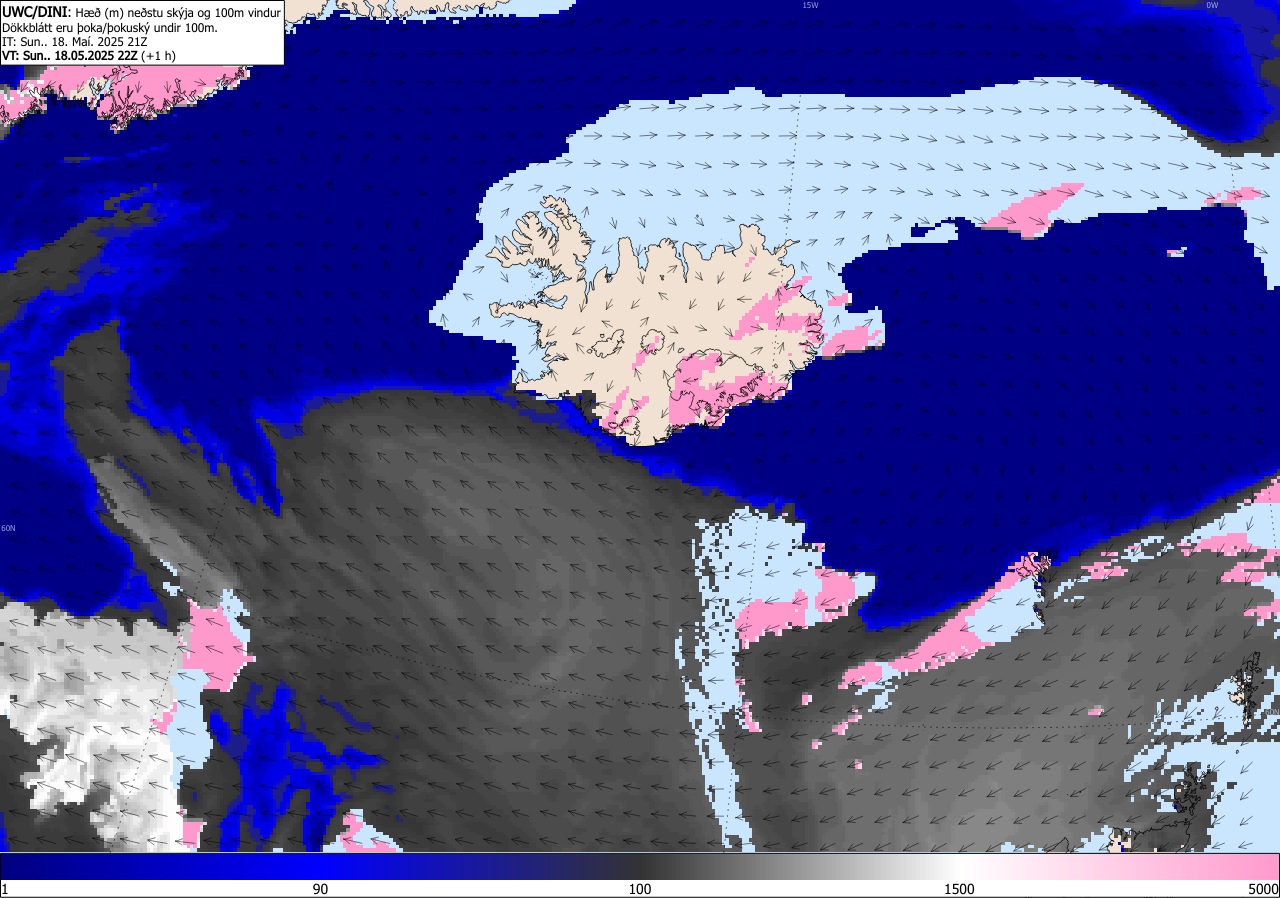Click the "Dökkblátt eru þoka/þokuský undir 100m." line

[x=110, y=27]
